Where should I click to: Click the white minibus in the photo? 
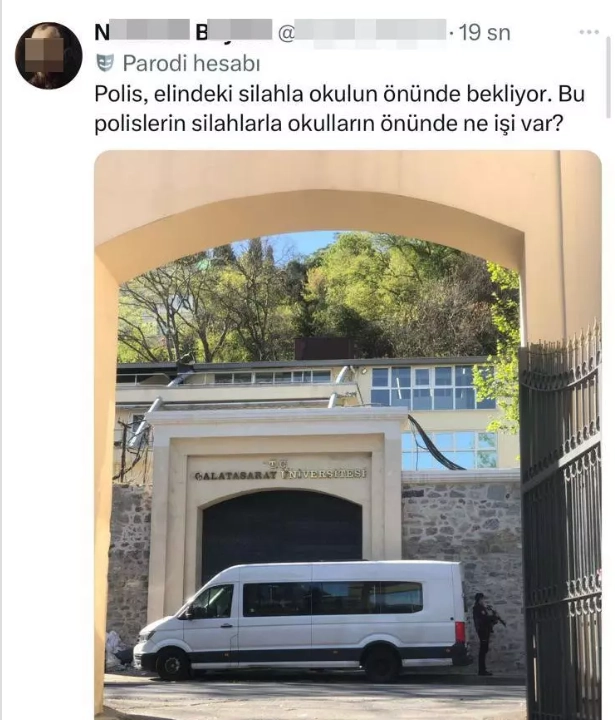pos(301,621)
